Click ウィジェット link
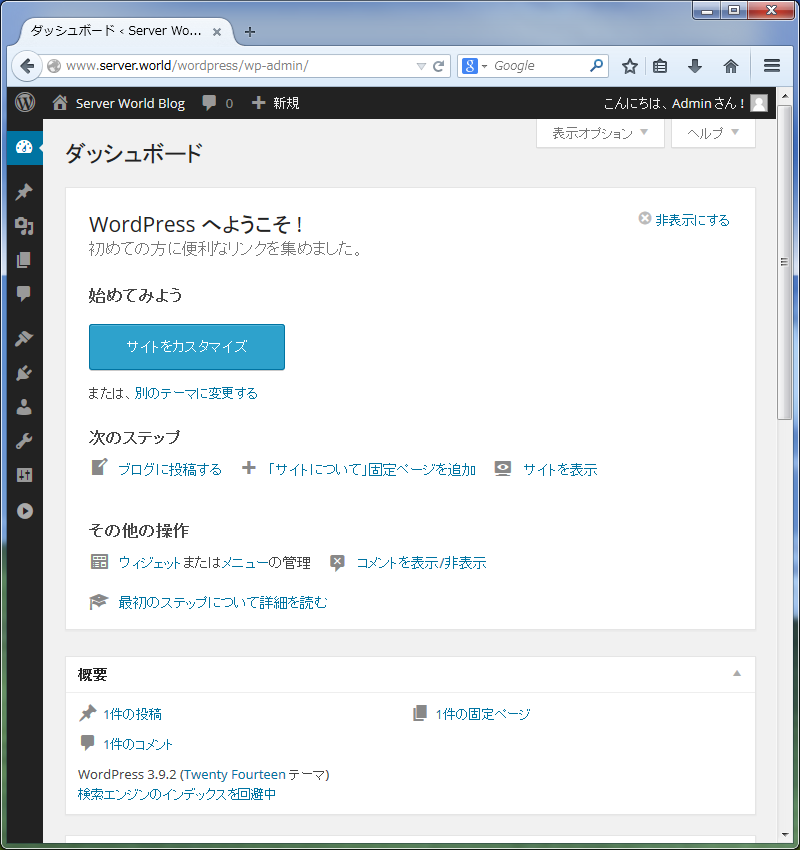 (x=149, y=563)
